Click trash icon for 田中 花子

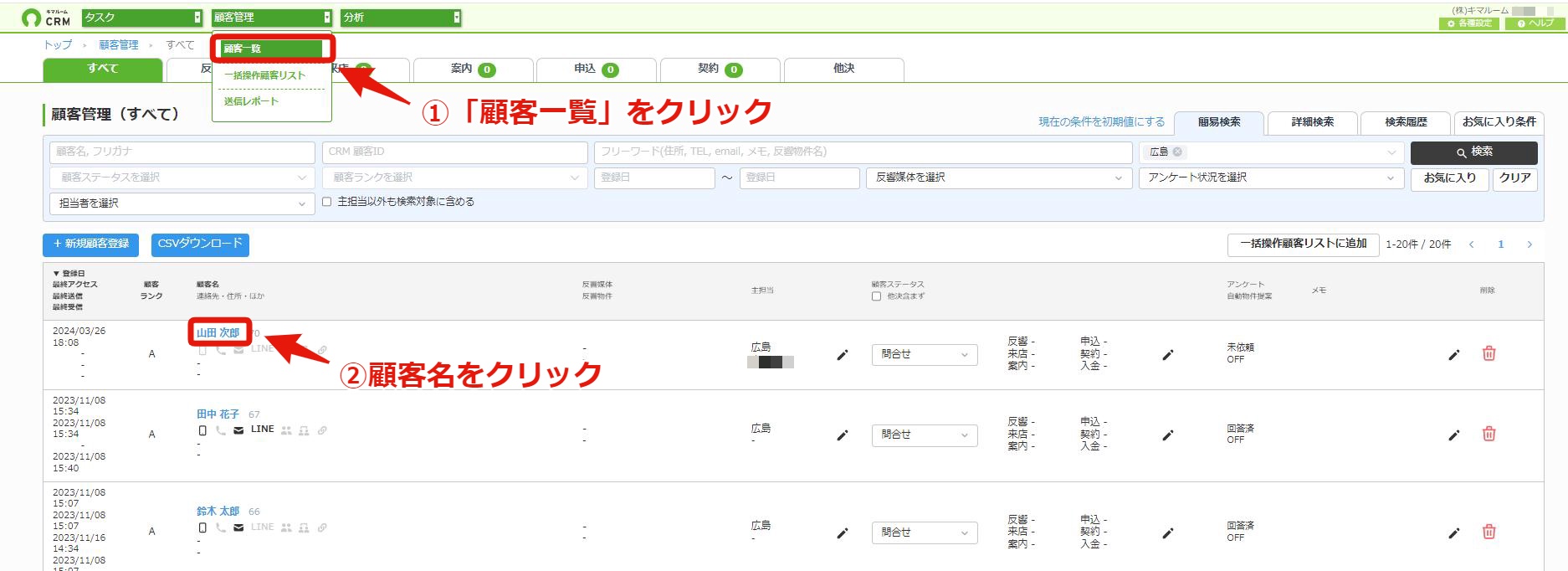click(1489, 434)
